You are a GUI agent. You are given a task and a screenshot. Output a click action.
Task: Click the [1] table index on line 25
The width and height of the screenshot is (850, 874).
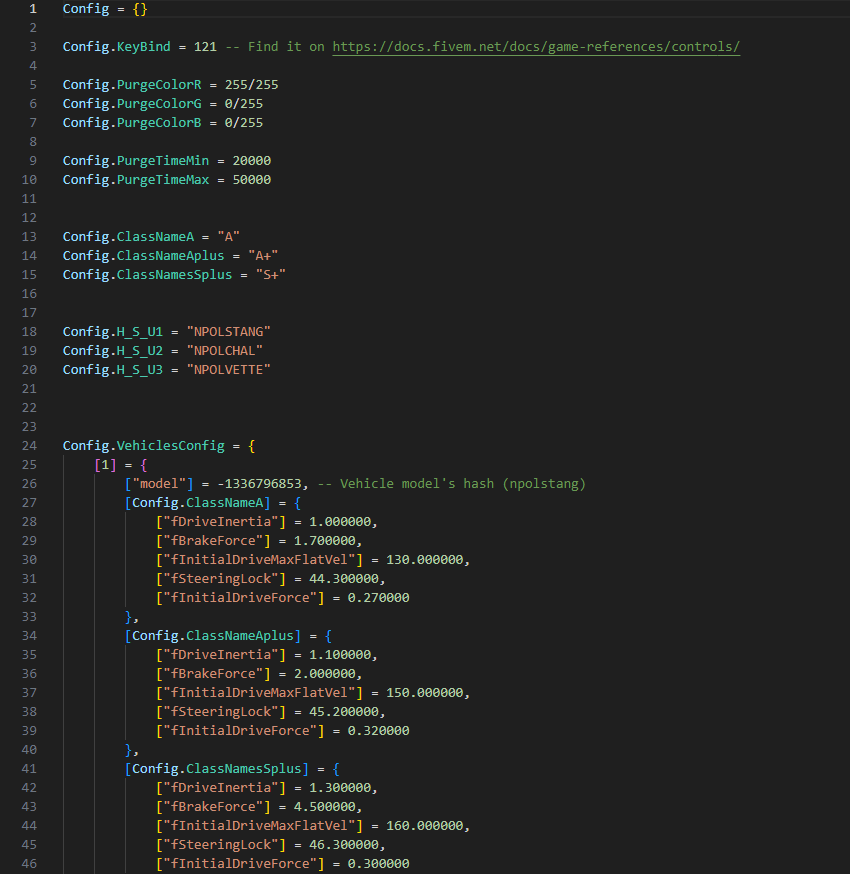tap(105, 465)
